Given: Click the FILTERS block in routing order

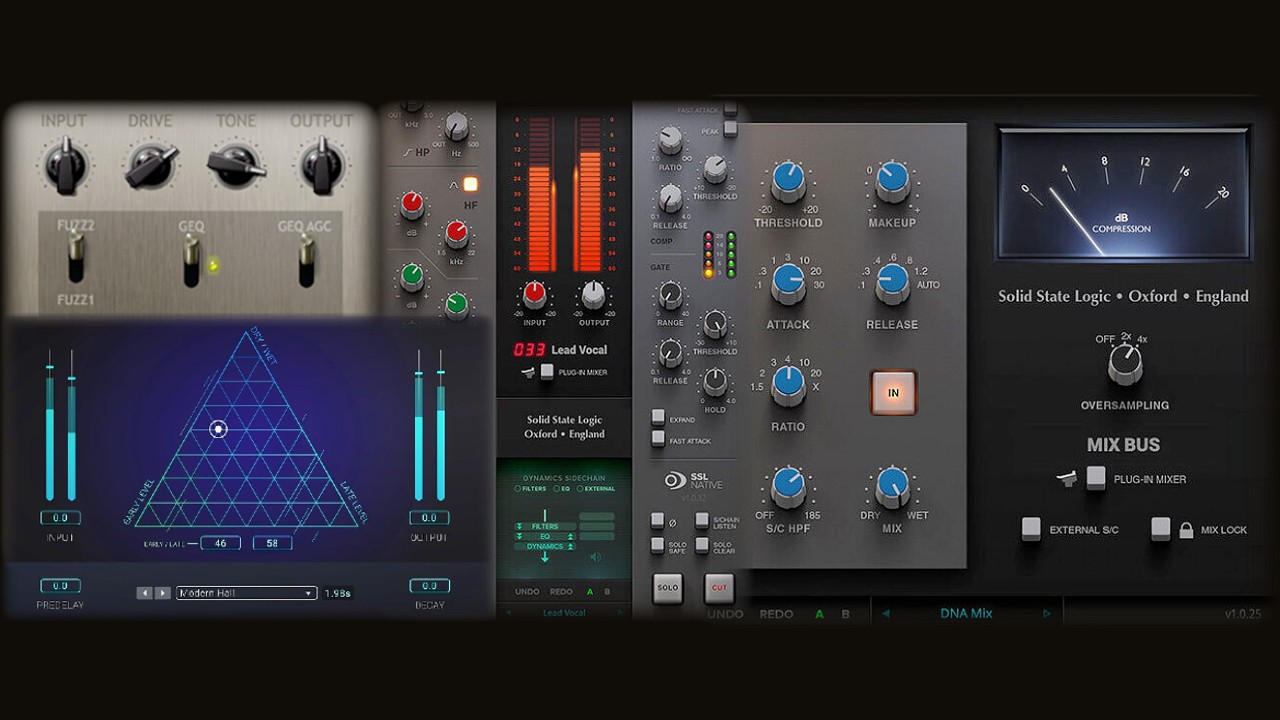Looking at the screenshot, I should click(545, 526).
